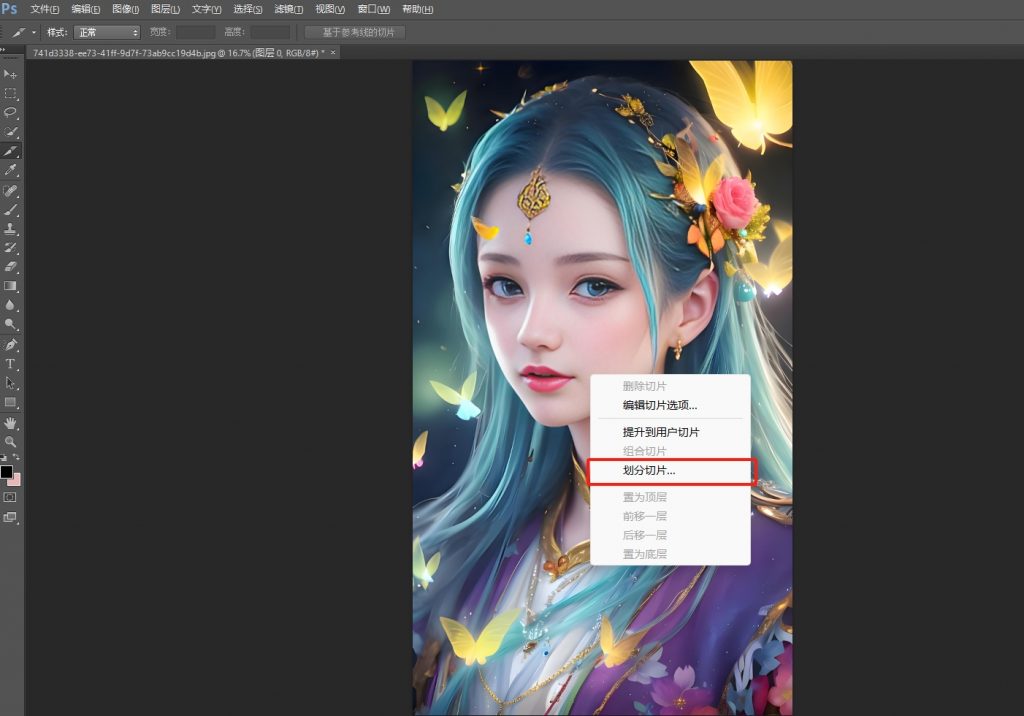
Task: Select the Gradient tool
Action: (10, 285)
